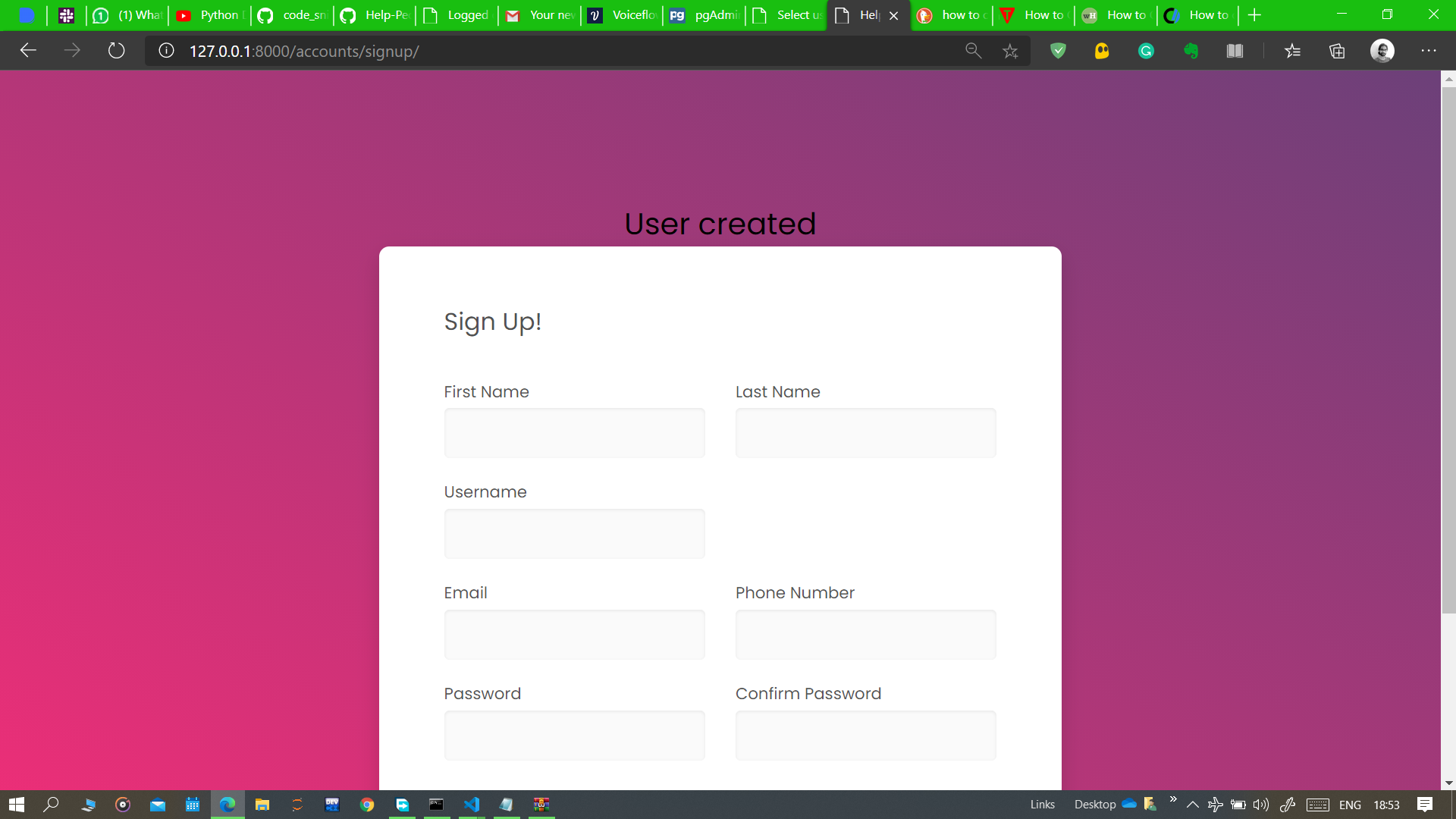Click the green shield extension icon

[1058, 51]
